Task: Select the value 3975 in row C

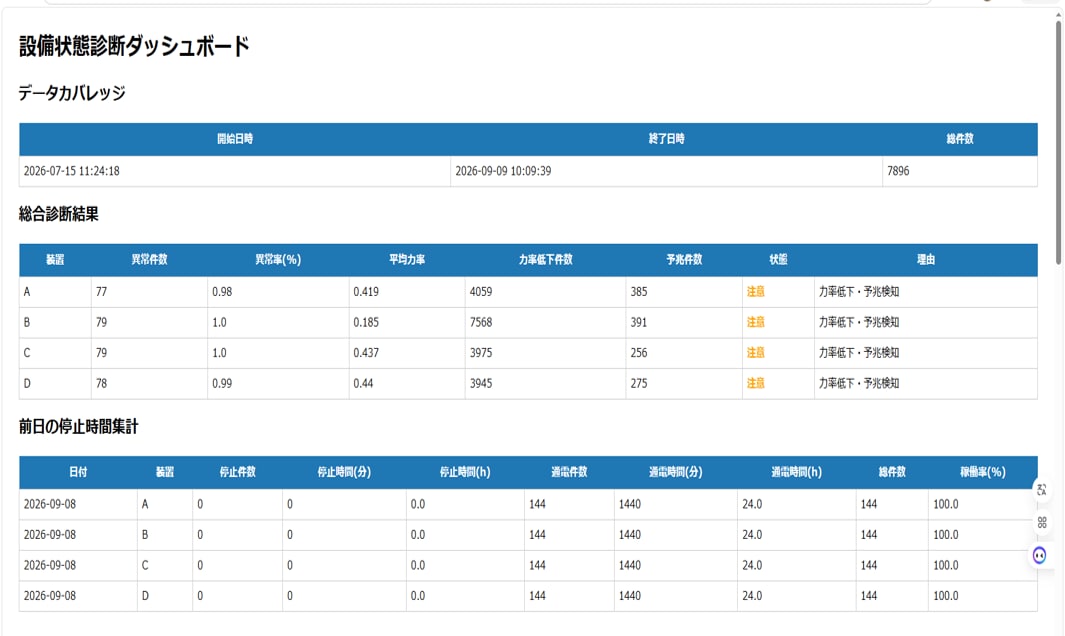Action: click(481, 353)
